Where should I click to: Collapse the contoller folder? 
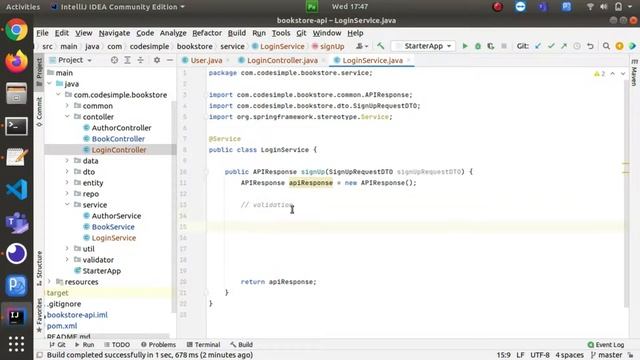[67, 117]
